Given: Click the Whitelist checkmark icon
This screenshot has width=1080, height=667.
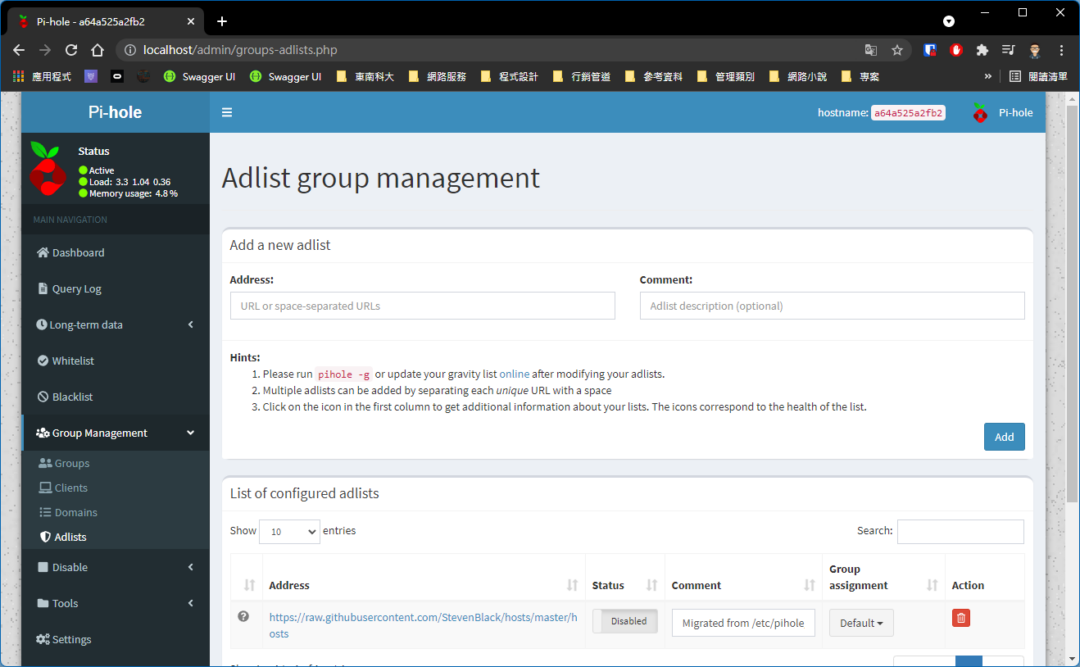Looking at the screenshot, I should [x=43, y=360].
